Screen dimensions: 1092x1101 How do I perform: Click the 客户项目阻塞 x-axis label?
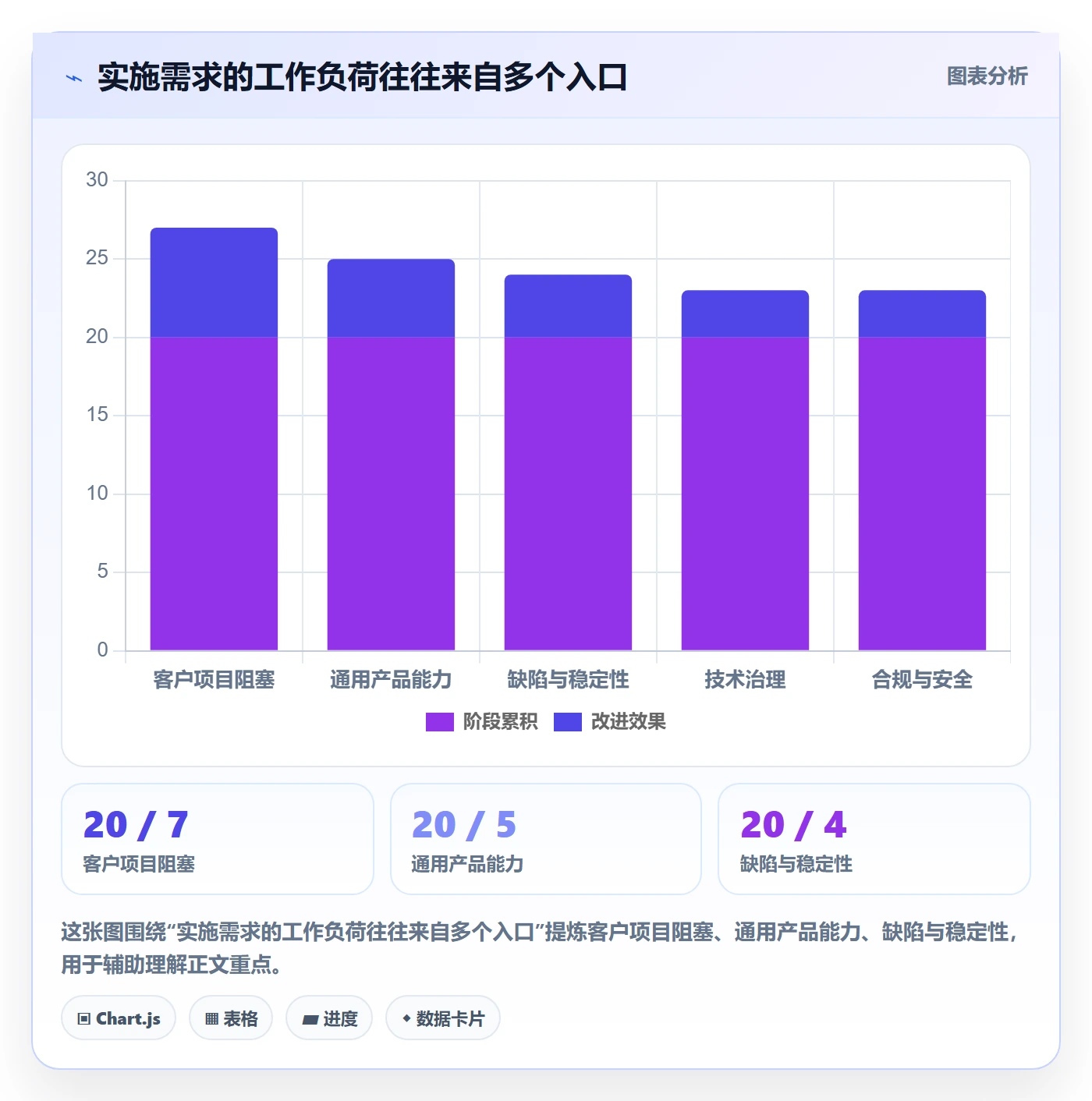pyautogui.click(x=214, y=680)
